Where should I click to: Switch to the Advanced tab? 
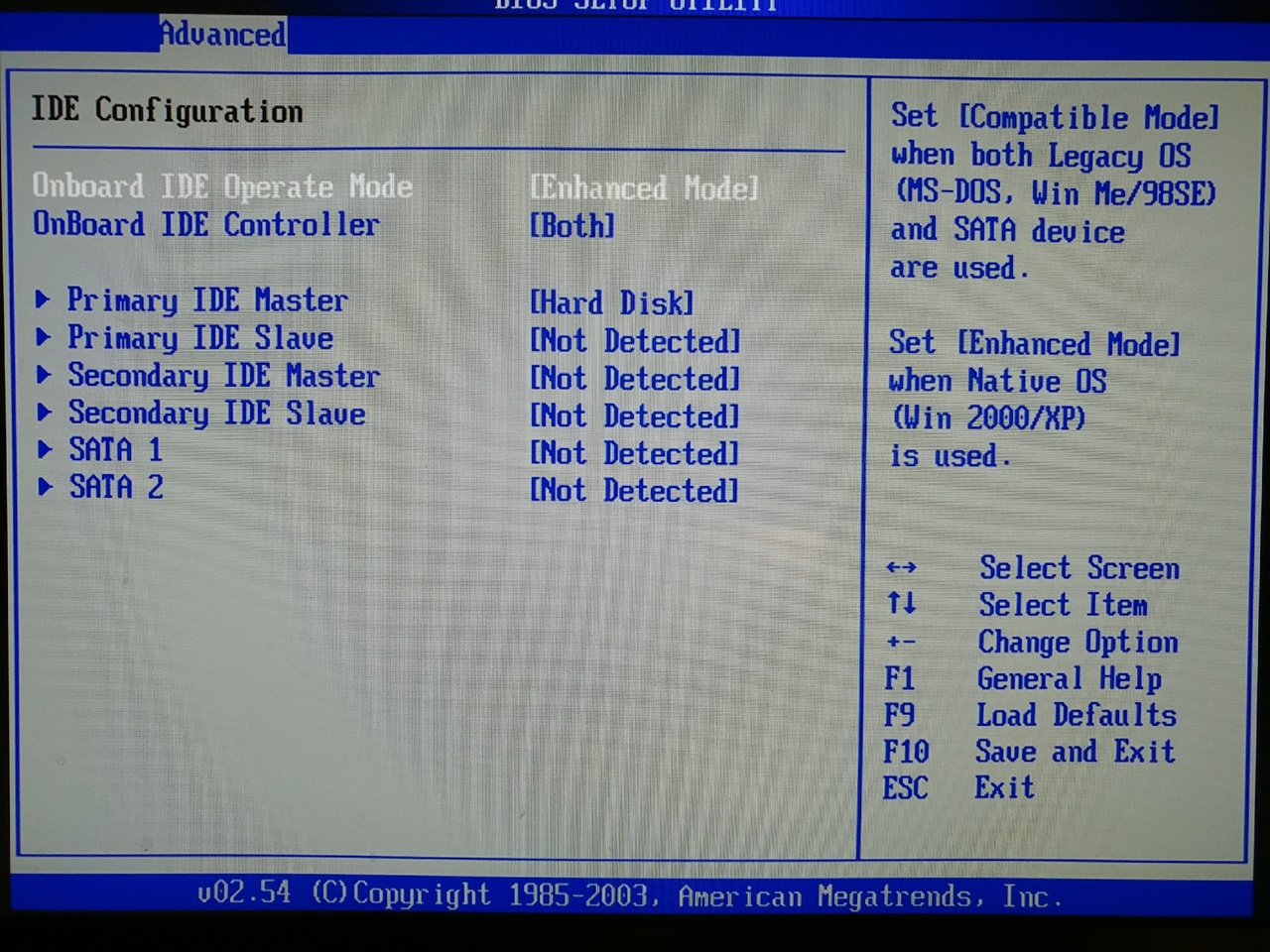point(221,33)
